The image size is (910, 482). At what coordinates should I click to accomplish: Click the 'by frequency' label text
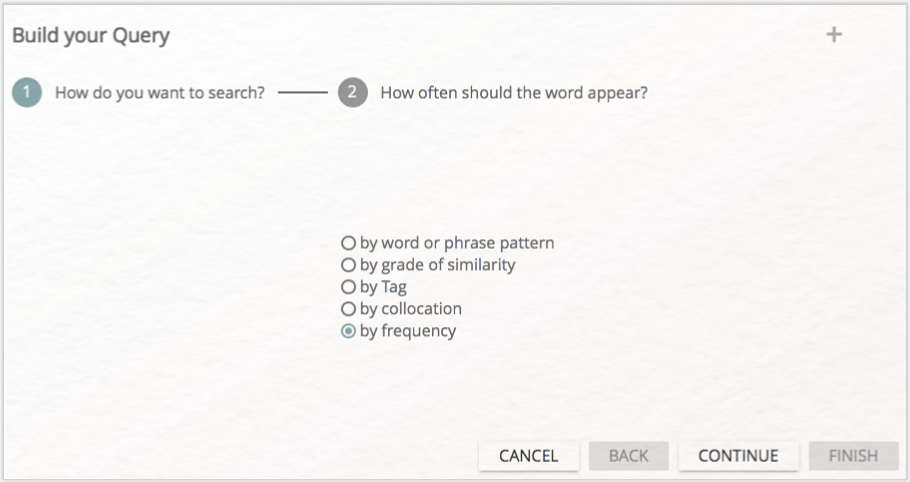tap(408, 331)
